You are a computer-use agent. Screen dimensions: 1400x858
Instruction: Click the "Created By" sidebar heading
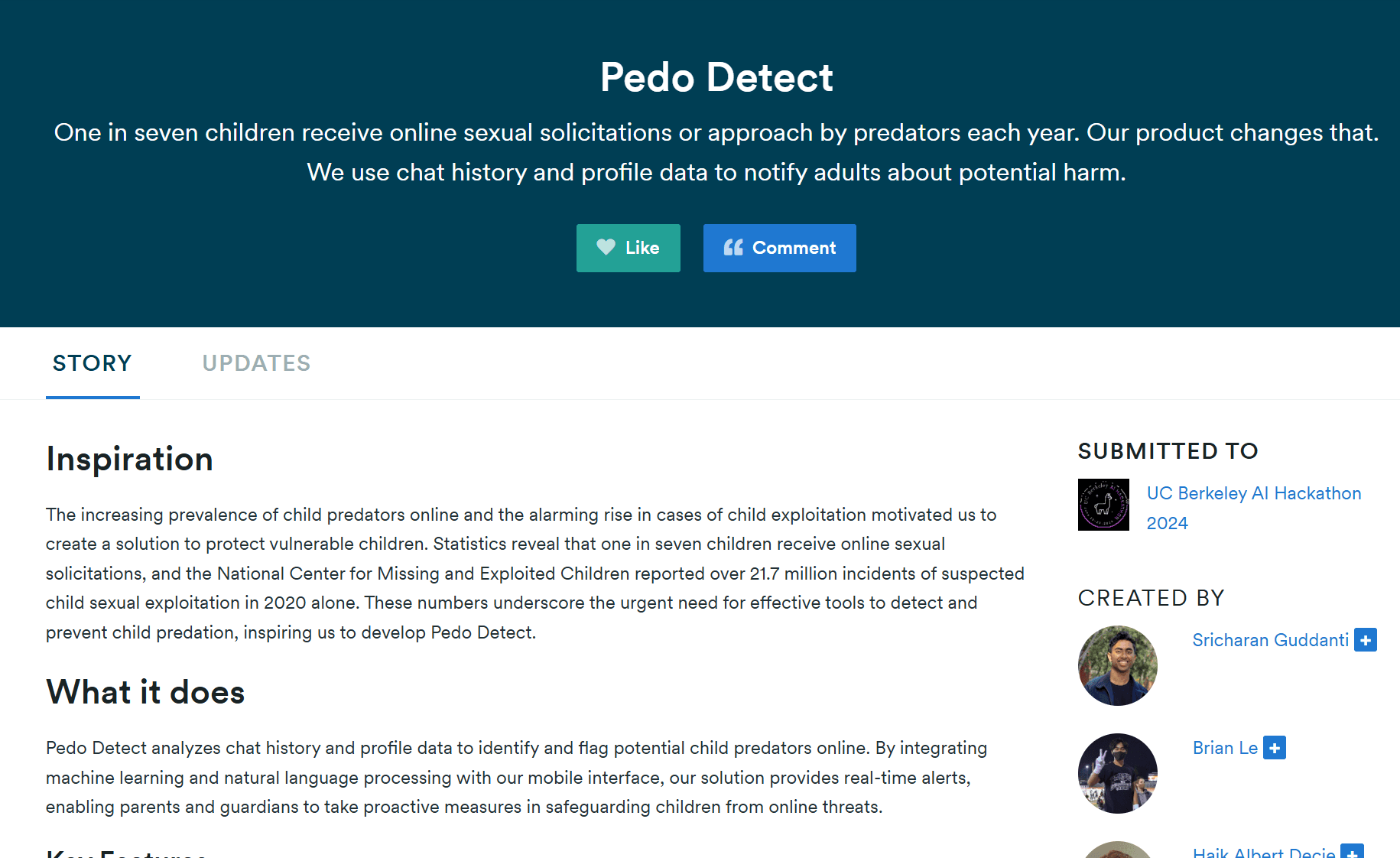(1151, 598)
